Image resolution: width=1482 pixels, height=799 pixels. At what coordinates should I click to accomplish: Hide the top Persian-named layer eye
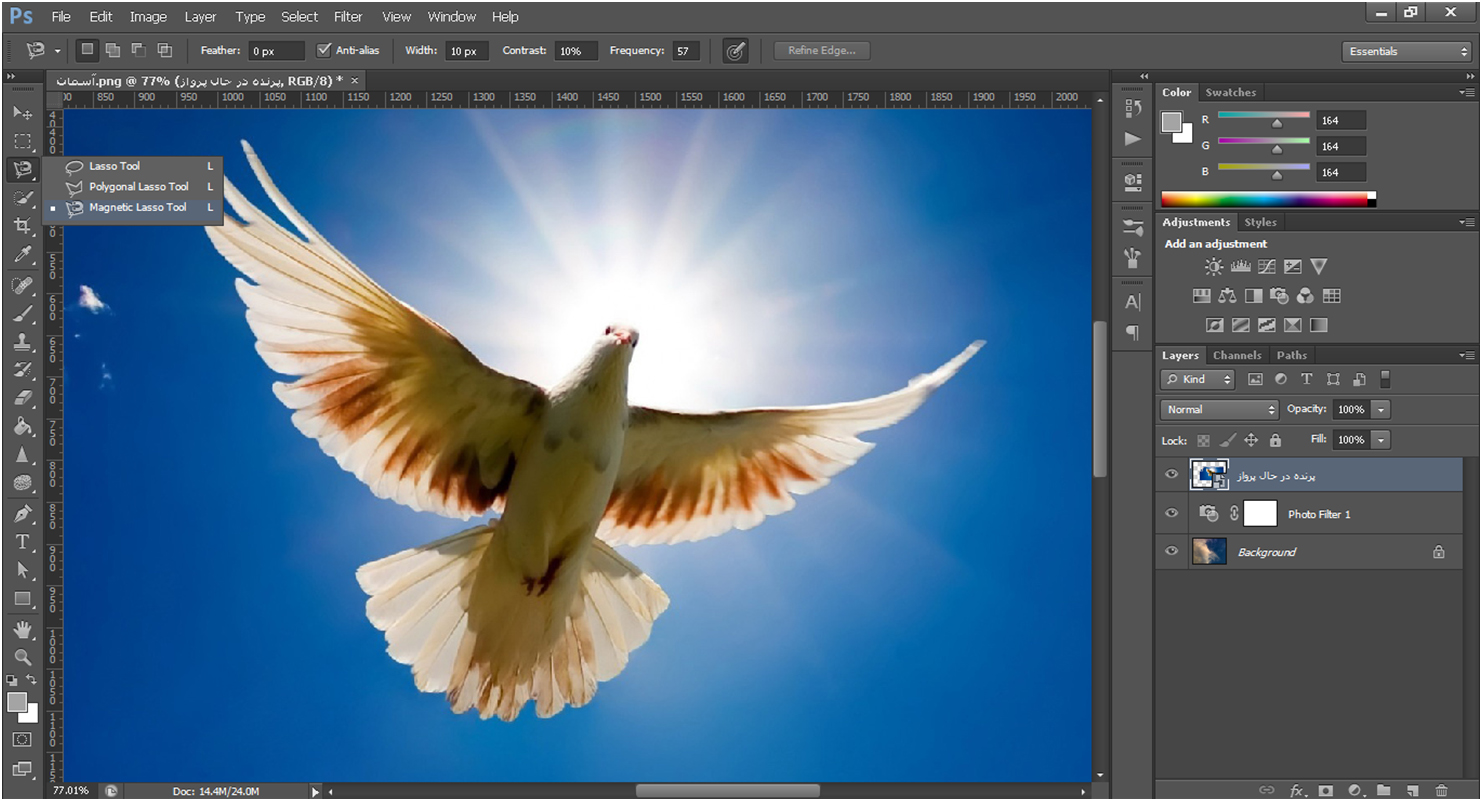(1172, 475)
